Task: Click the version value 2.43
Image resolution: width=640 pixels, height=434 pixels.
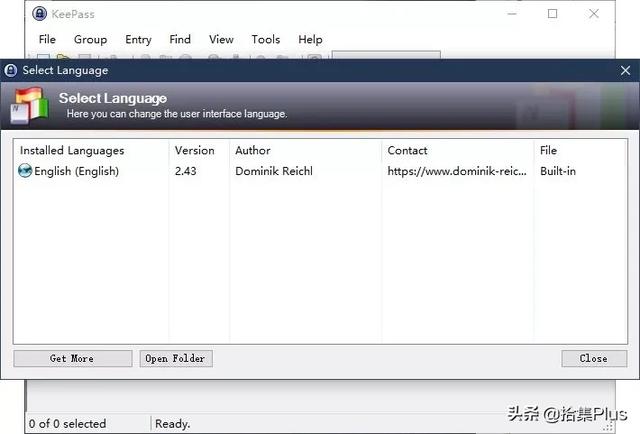Action: coord(186,171)
